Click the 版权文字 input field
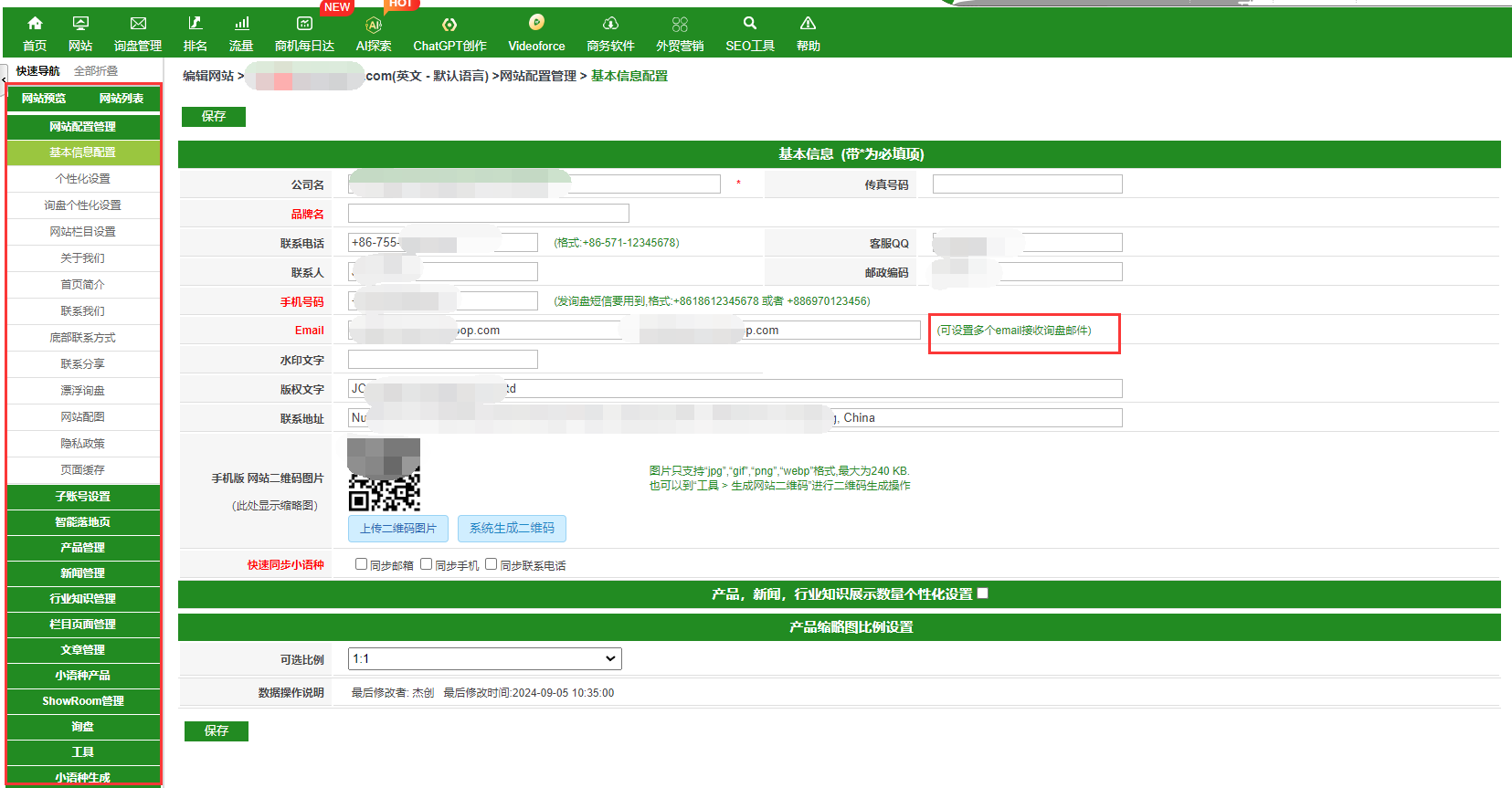The height and width of the screenshot is (788, 1512). [x=735, y=389]
